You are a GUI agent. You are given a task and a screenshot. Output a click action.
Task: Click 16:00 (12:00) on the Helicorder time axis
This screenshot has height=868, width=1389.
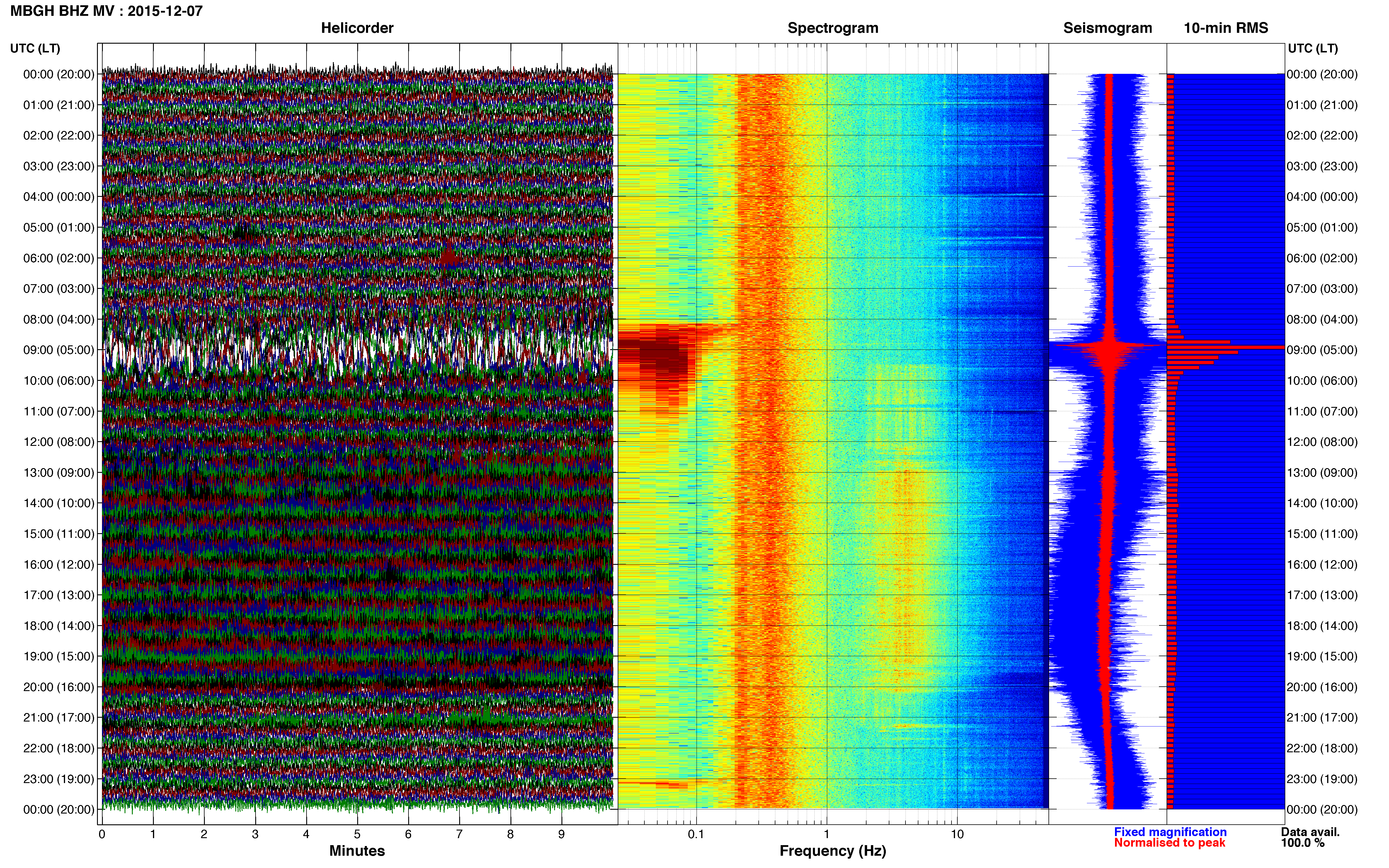tap(59, 564)
